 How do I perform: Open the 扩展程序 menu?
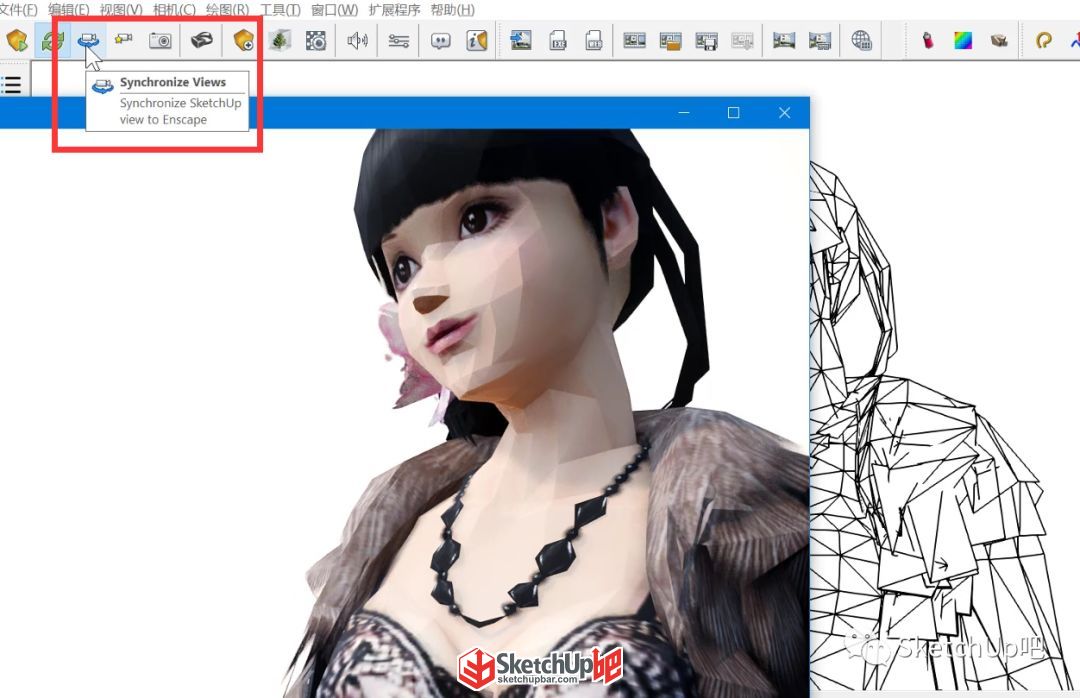coord(394,10)
